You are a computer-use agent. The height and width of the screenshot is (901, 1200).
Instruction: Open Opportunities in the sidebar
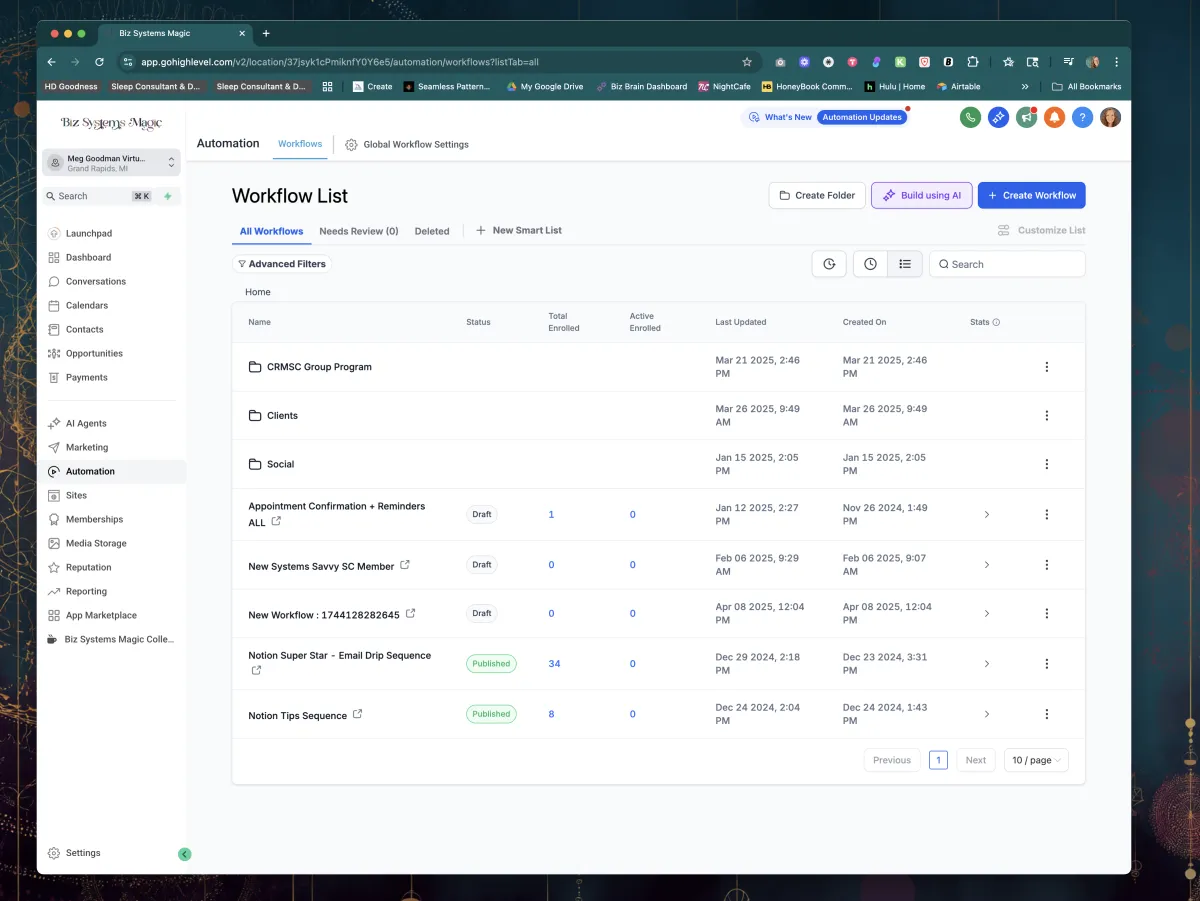click(94, 353)
